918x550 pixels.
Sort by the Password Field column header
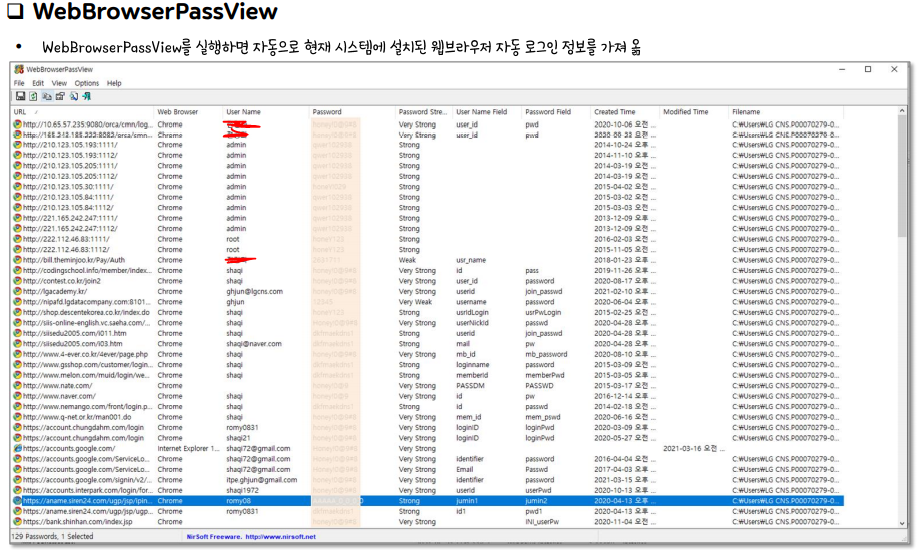556,112
